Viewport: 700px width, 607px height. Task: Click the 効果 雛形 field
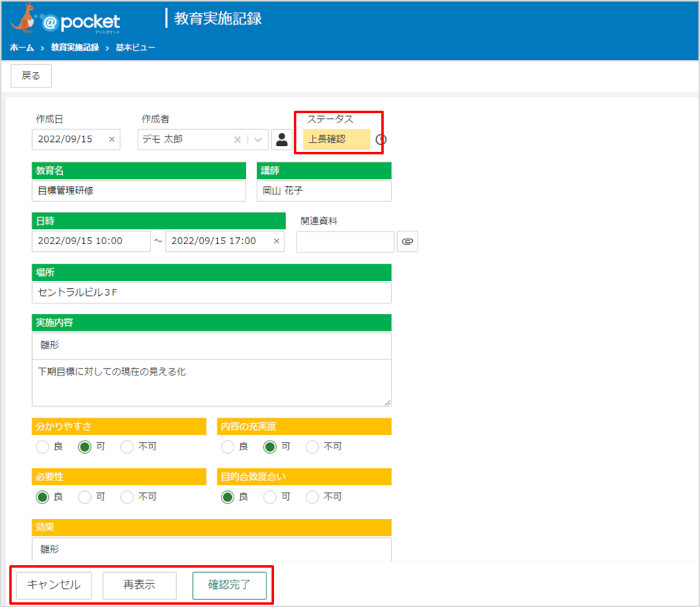[x=212, y=549]
